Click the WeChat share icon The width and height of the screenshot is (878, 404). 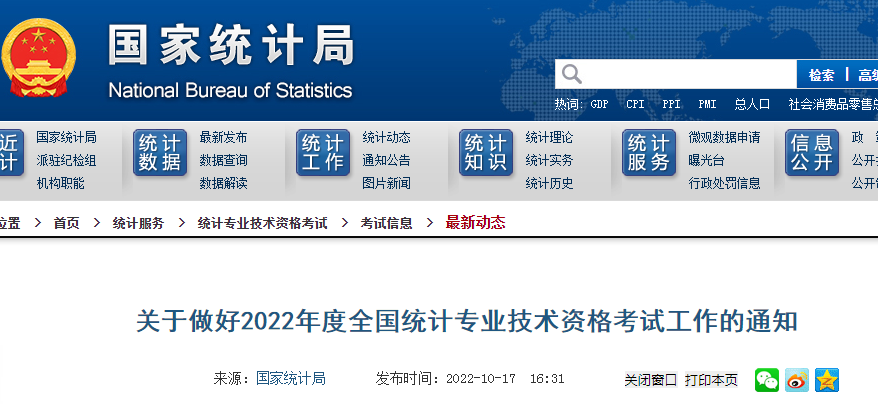[767, 380]
